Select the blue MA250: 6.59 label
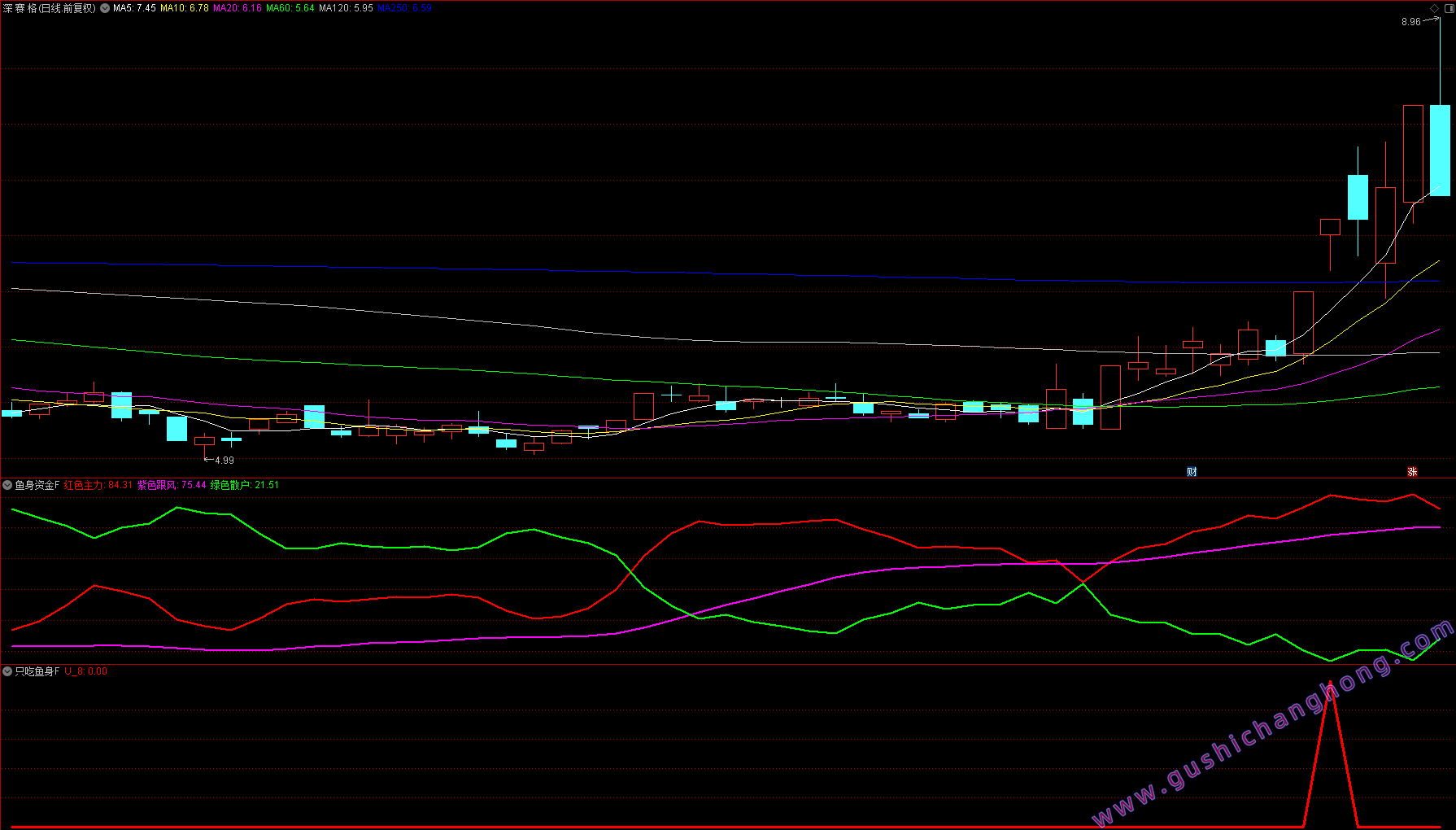The width and height of the screenshot is (1456, 830). (x=404, y=8)
